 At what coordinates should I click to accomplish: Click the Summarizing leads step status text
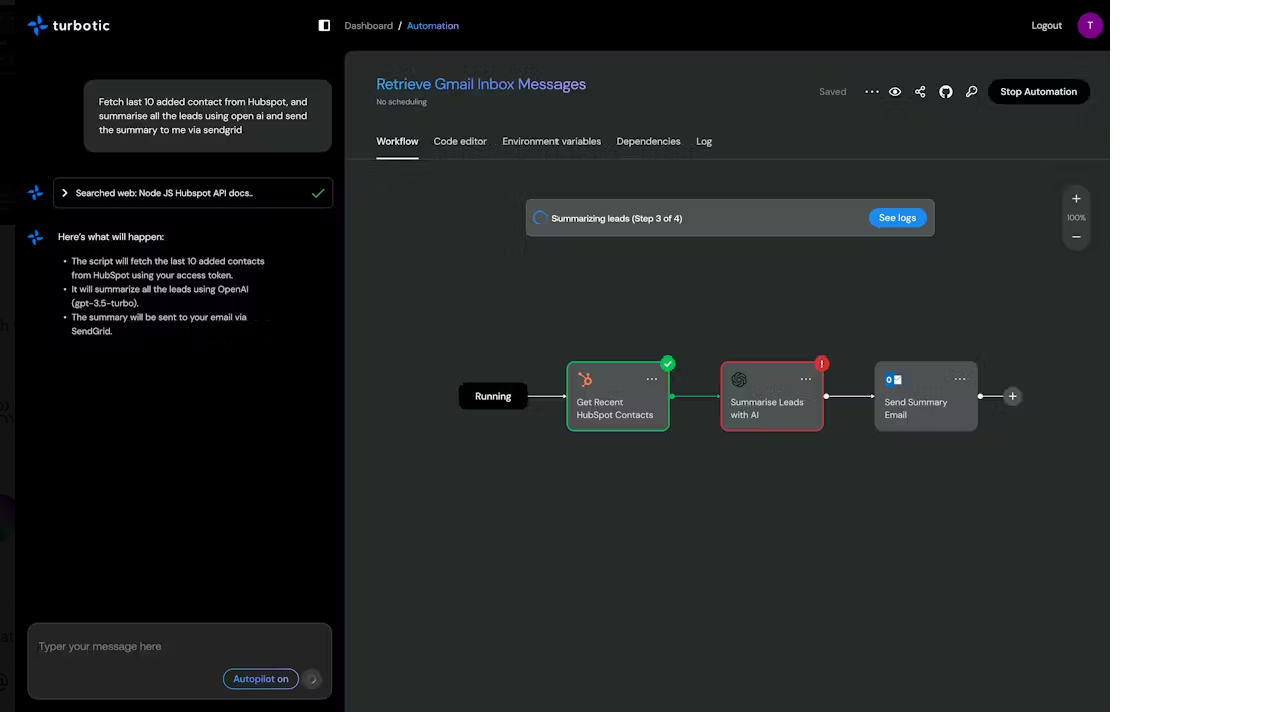(616, 218)
